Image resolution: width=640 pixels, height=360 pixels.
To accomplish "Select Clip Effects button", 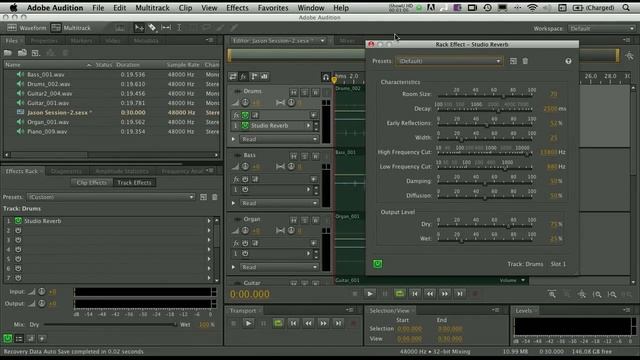I will [92, 182].
